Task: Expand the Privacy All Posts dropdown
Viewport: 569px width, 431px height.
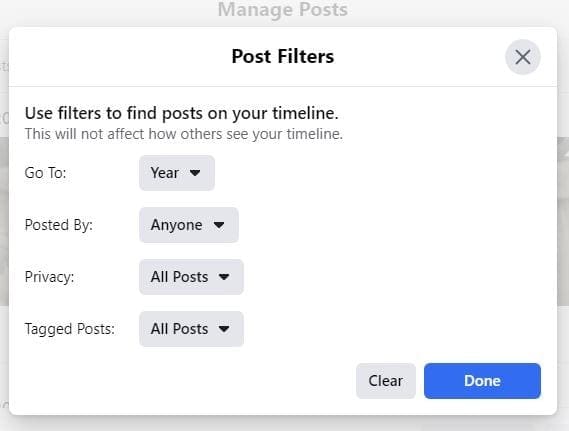Action: point(191,277)
